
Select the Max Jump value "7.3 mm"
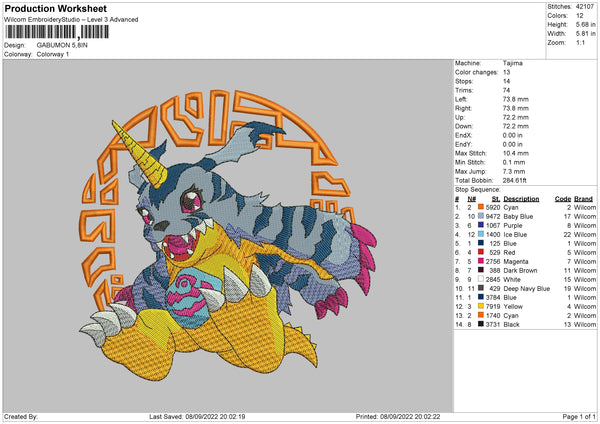pos(514,171)
